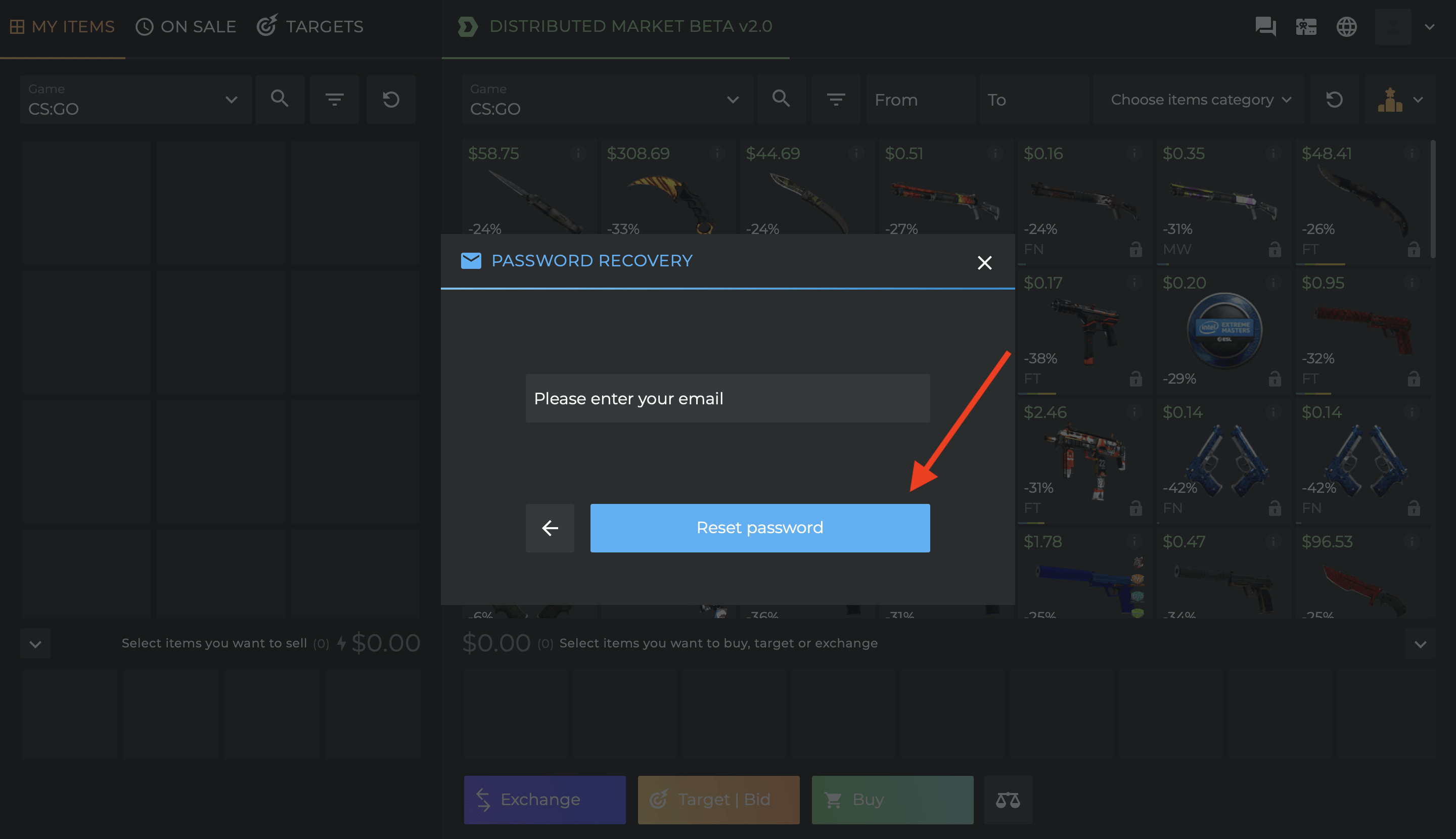Open Choose items category dropdown
The height and width of the screenshot is (839, 1456).
click(x=1198, y=99)
